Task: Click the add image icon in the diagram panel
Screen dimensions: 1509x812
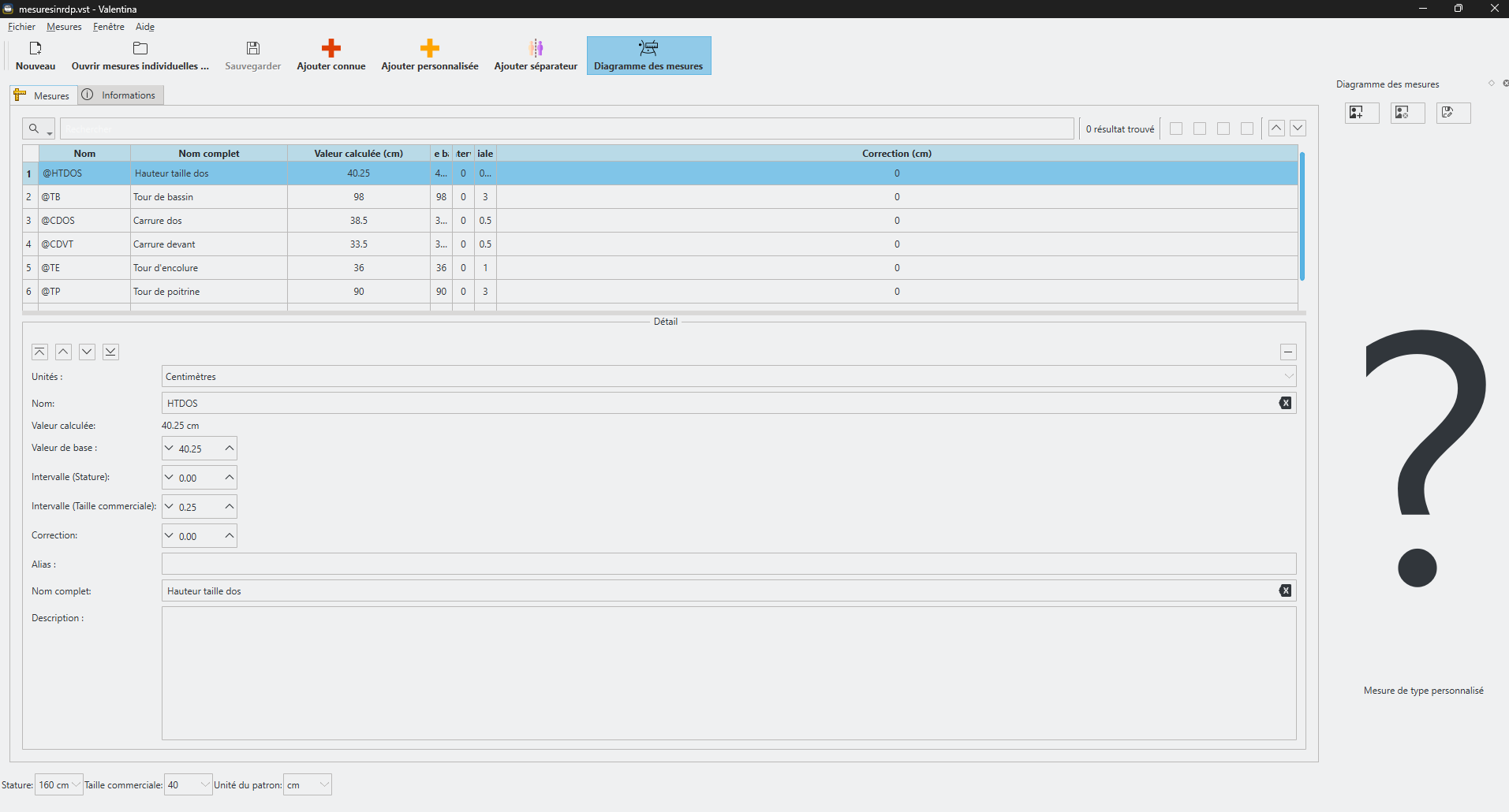Action: coord(1361,113)
